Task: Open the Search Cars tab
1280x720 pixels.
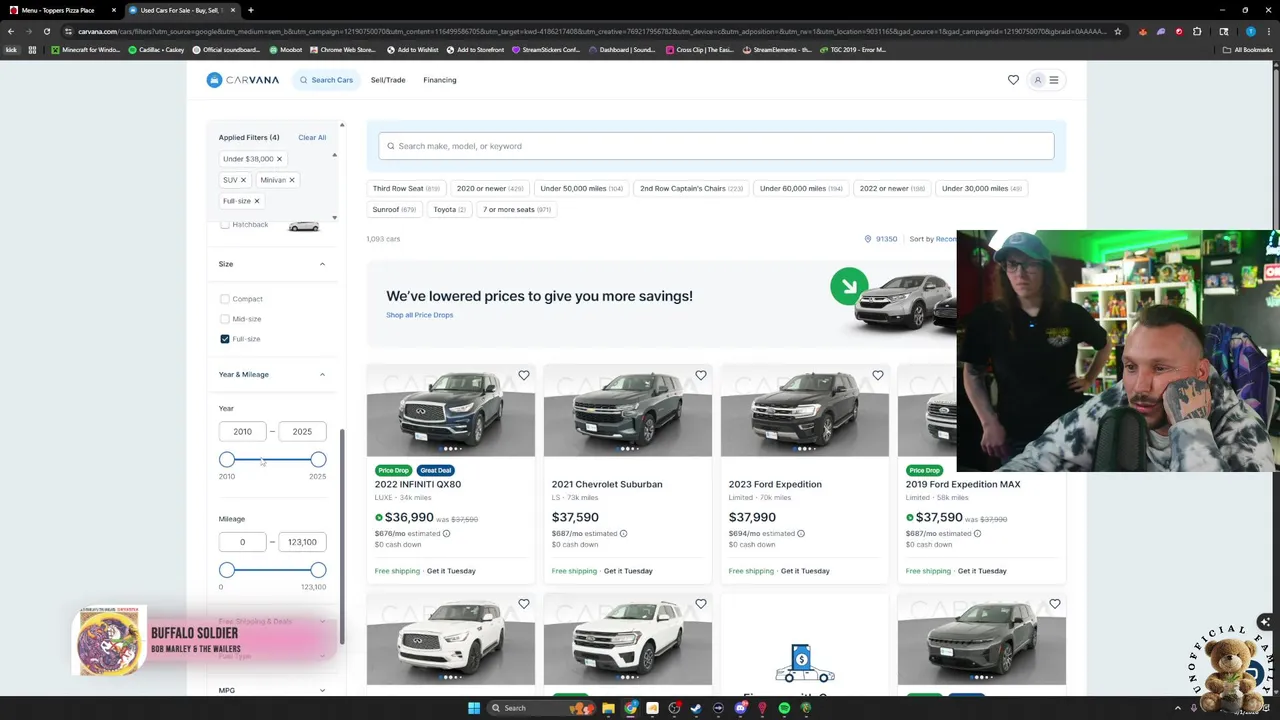Action: pyautogui.click(x=326, y=80)
